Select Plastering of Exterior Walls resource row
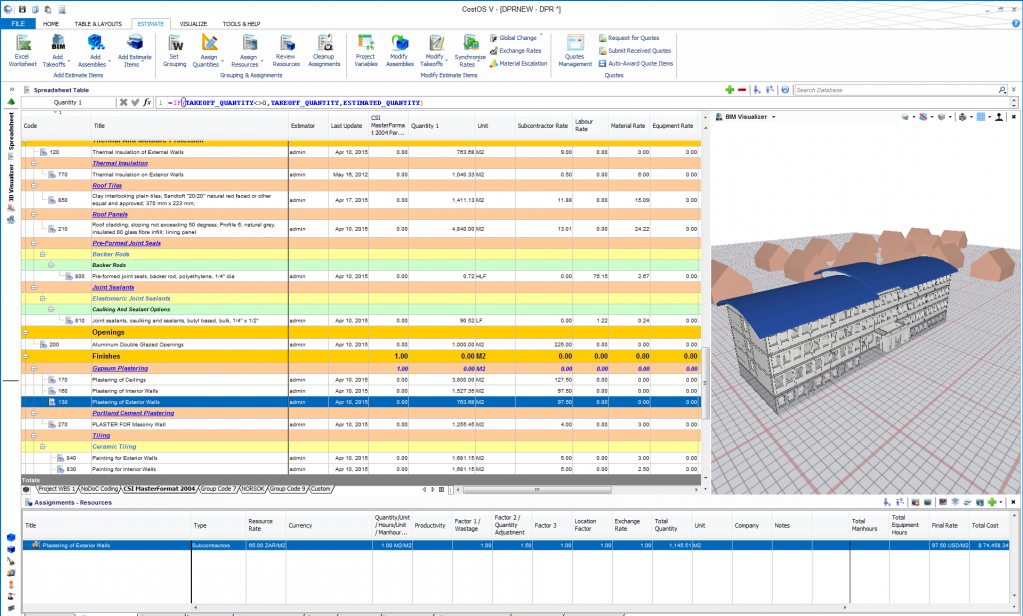 pos(515,545)
